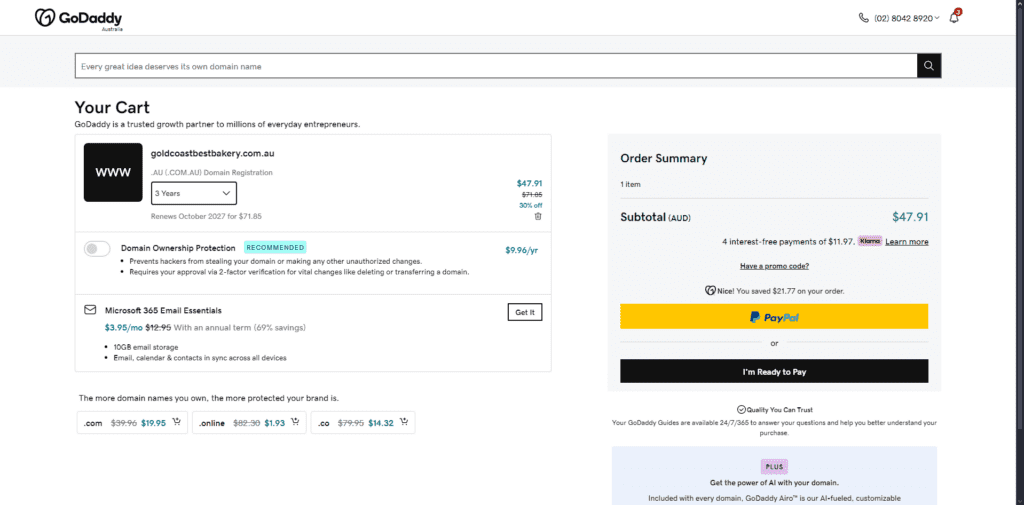Add the .com domain to cart
1024x505 pixels.
pyautogui.click(x=177, y=422)
